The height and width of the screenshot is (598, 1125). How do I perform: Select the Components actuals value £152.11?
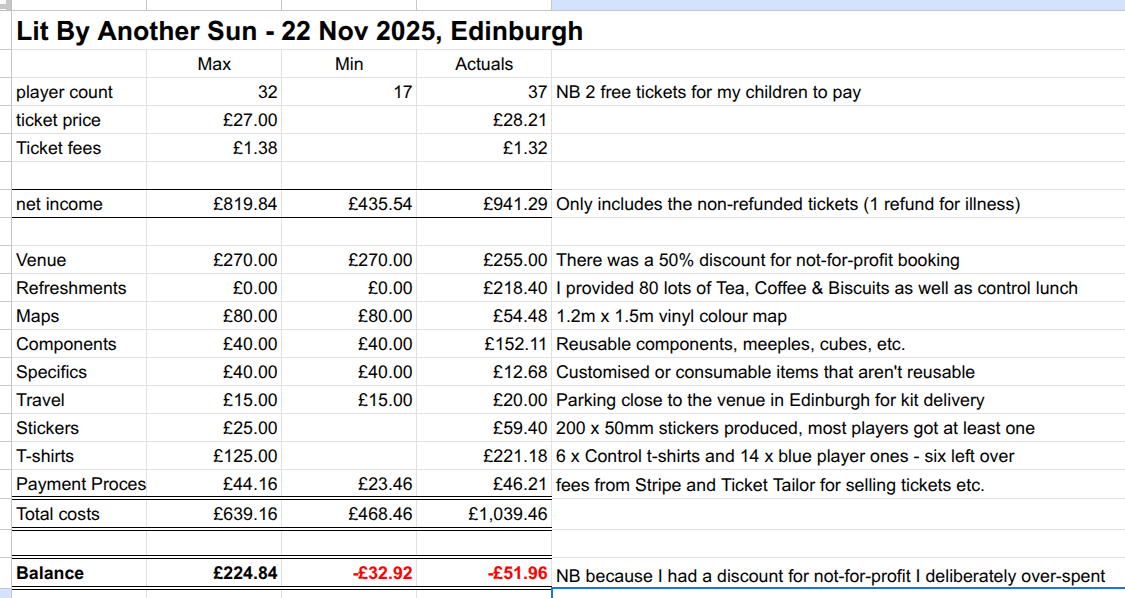(515, 344)
